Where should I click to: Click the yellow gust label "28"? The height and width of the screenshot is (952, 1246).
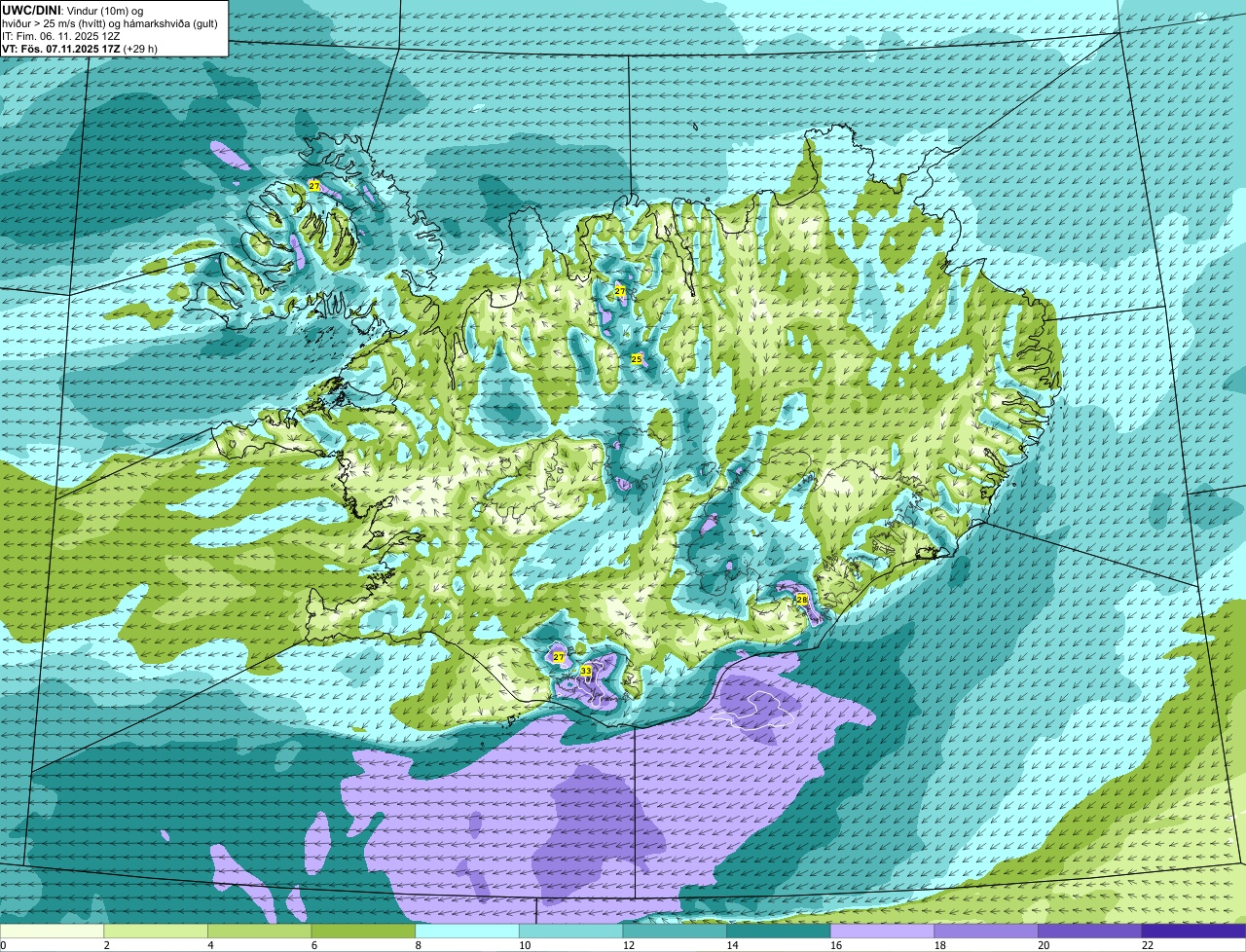(802, 599)
